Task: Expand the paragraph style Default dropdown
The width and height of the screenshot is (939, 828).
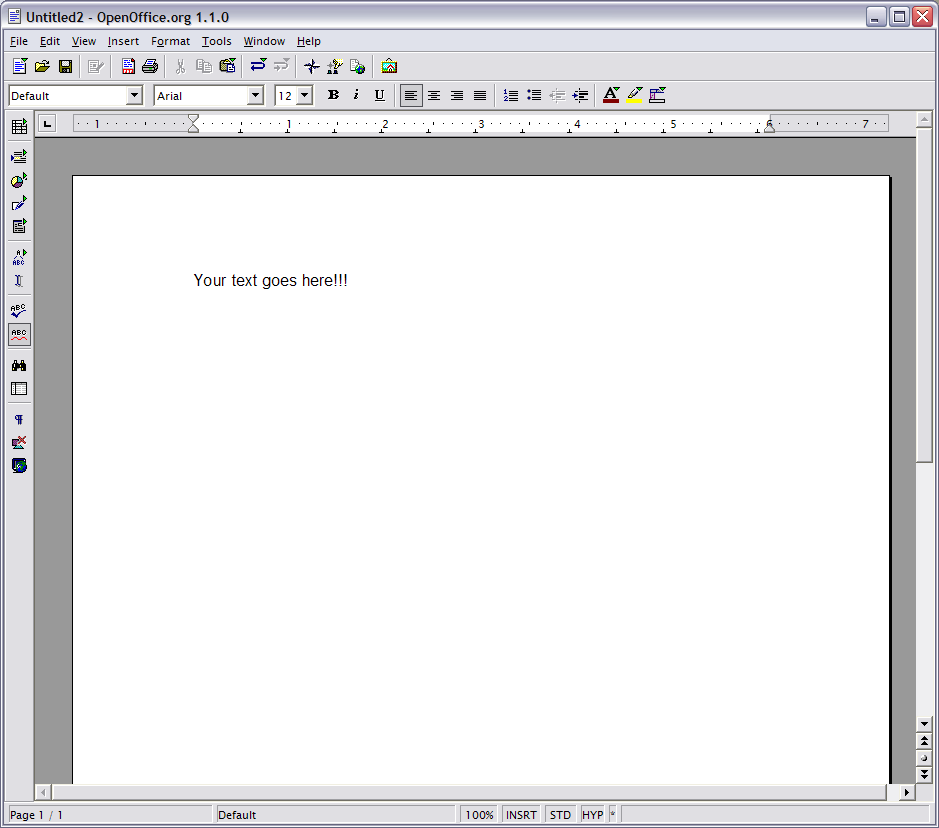Action: [134, 96]
